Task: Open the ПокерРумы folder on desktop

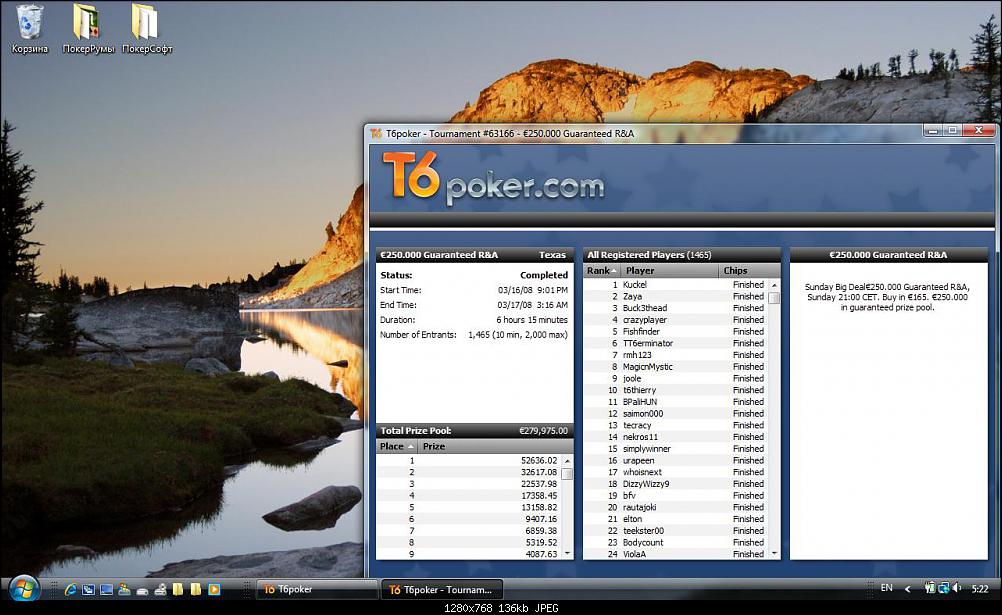Action: 88,29
